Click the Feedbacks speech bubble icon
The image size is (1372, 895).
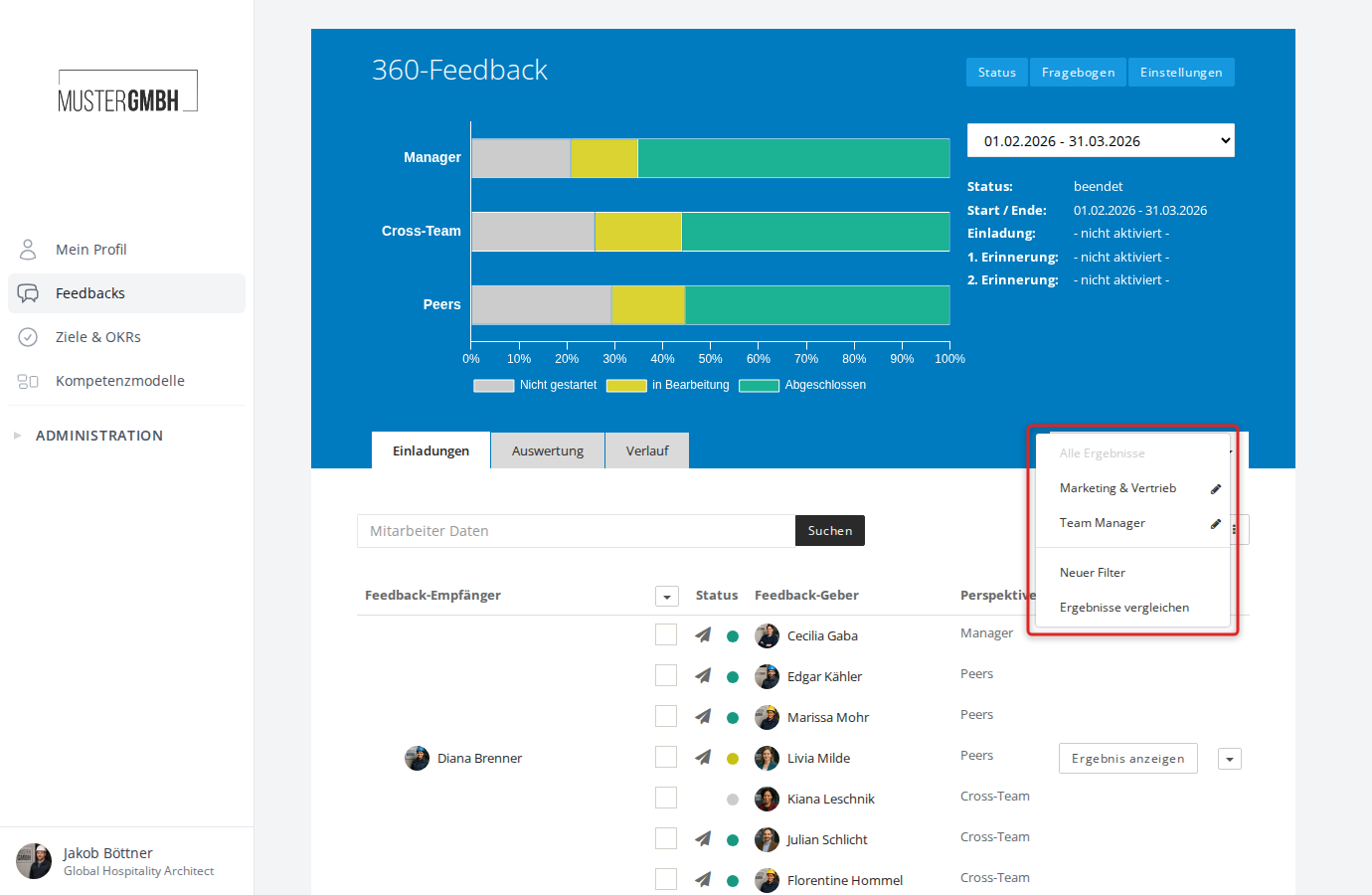(28, 293)
